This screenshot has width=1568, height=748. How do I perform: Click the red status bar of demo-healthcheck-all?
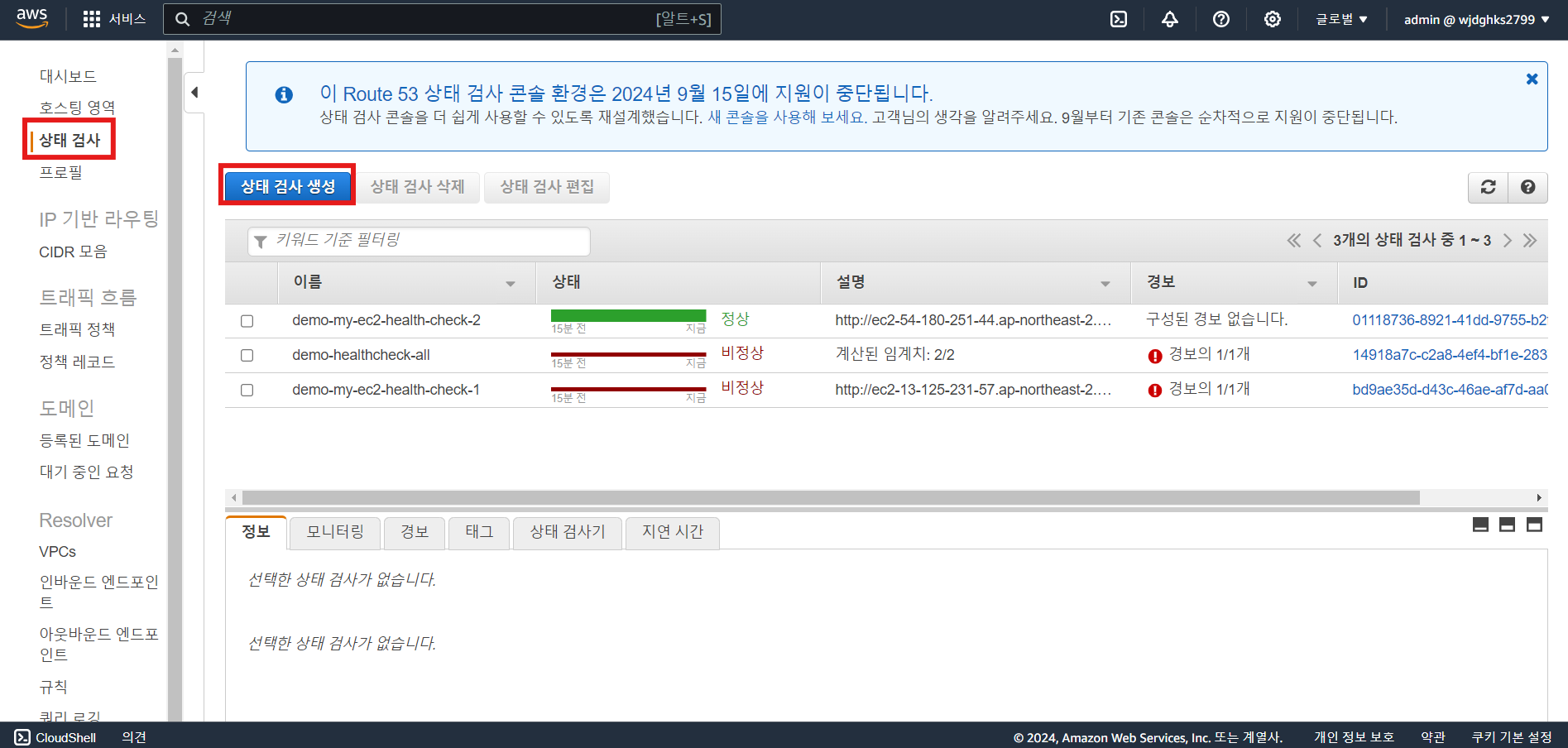click(628, 354)
